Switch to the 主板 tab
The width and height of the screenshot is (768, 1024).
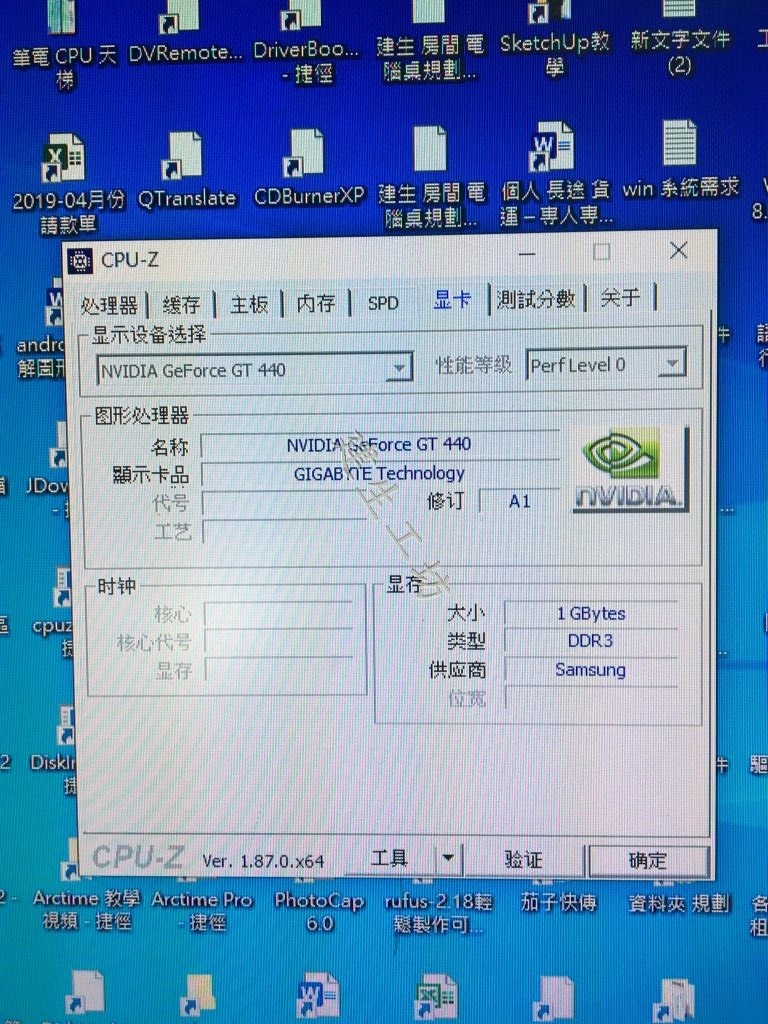coord(249,304)
